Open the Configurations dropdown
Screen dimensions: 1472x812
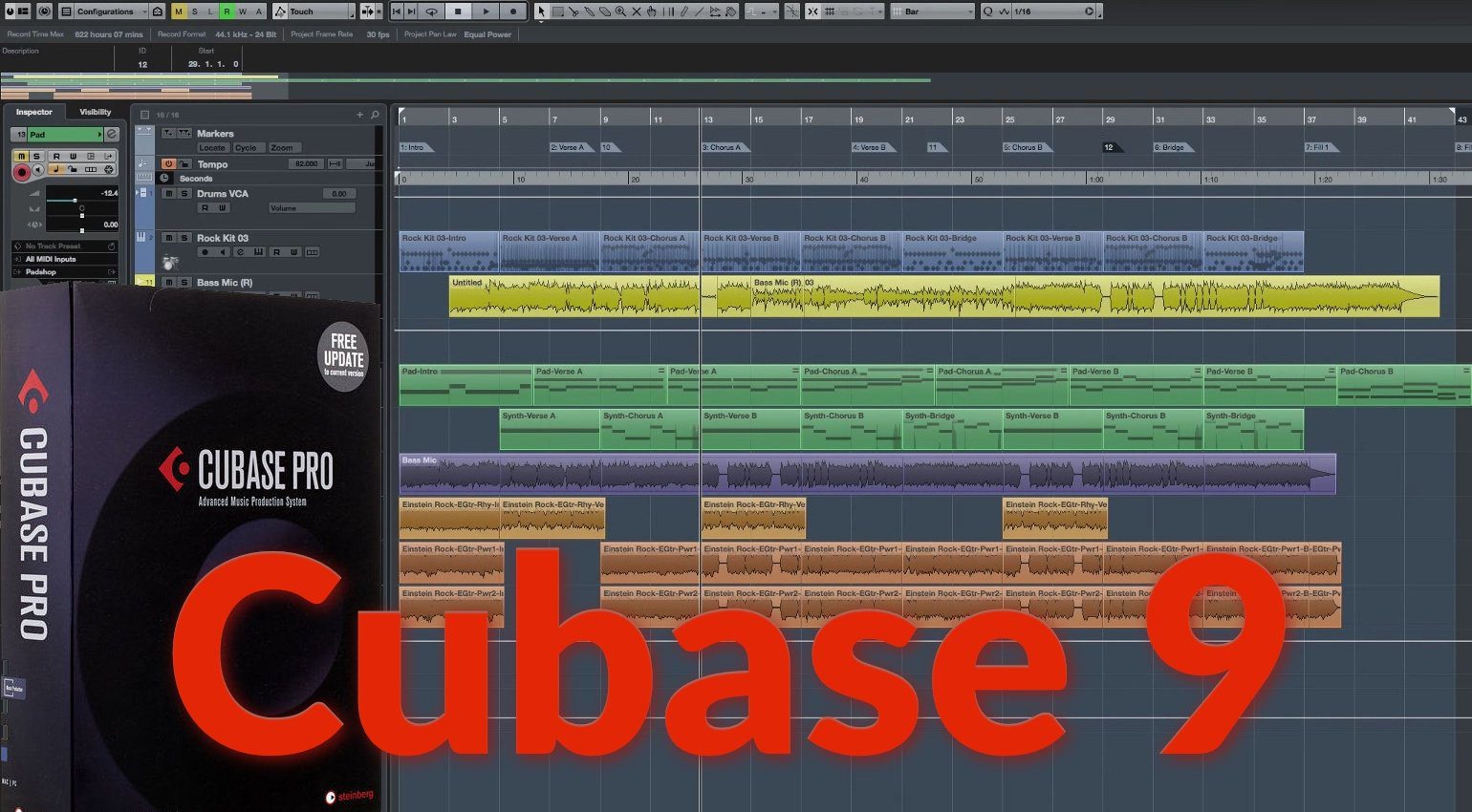(105, 11)
